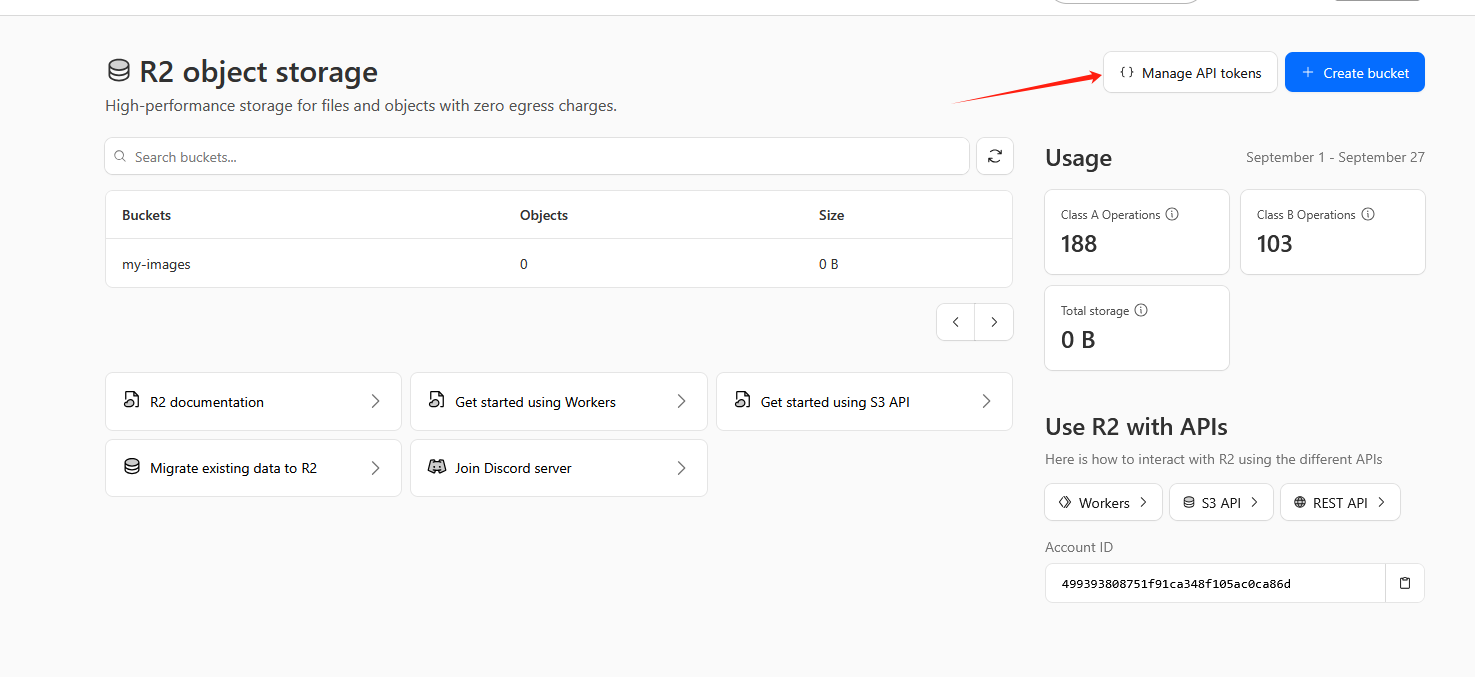The image size is (1475, 677).
Task: Click the Discord icon on Join card
Action: (436, 467)
